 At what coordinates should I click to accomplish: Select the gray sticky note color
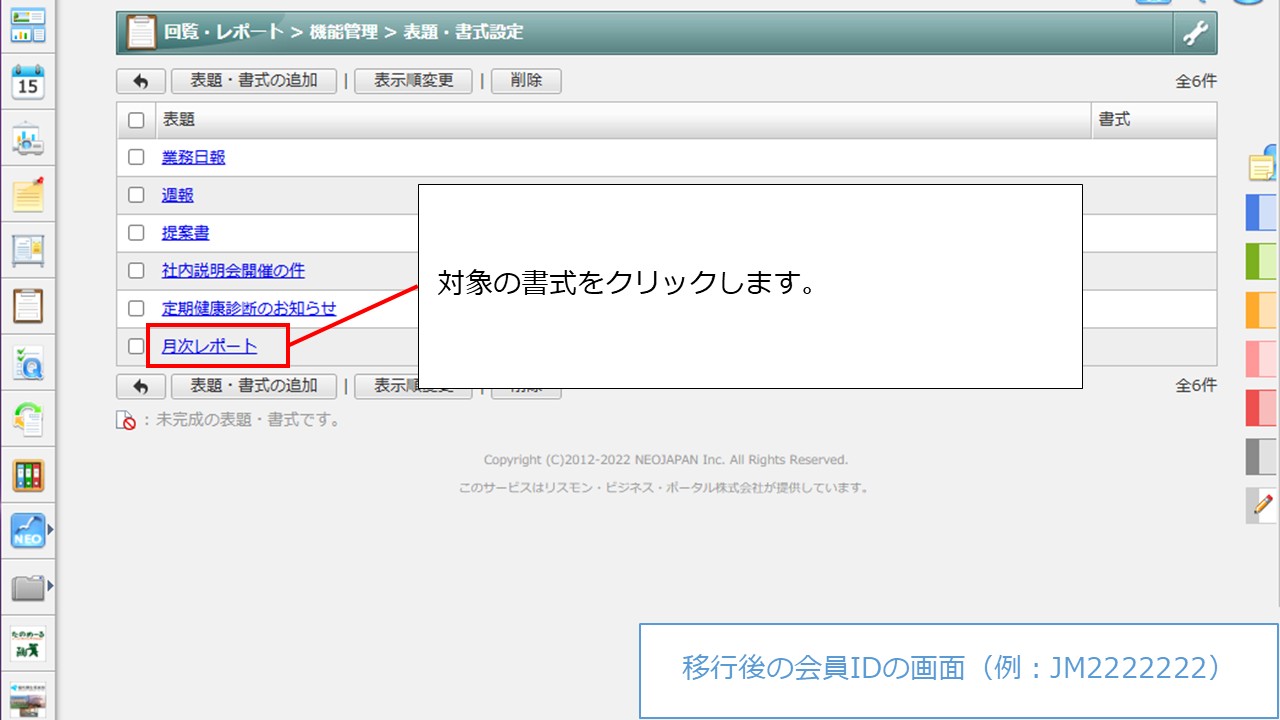(1262, 457)
